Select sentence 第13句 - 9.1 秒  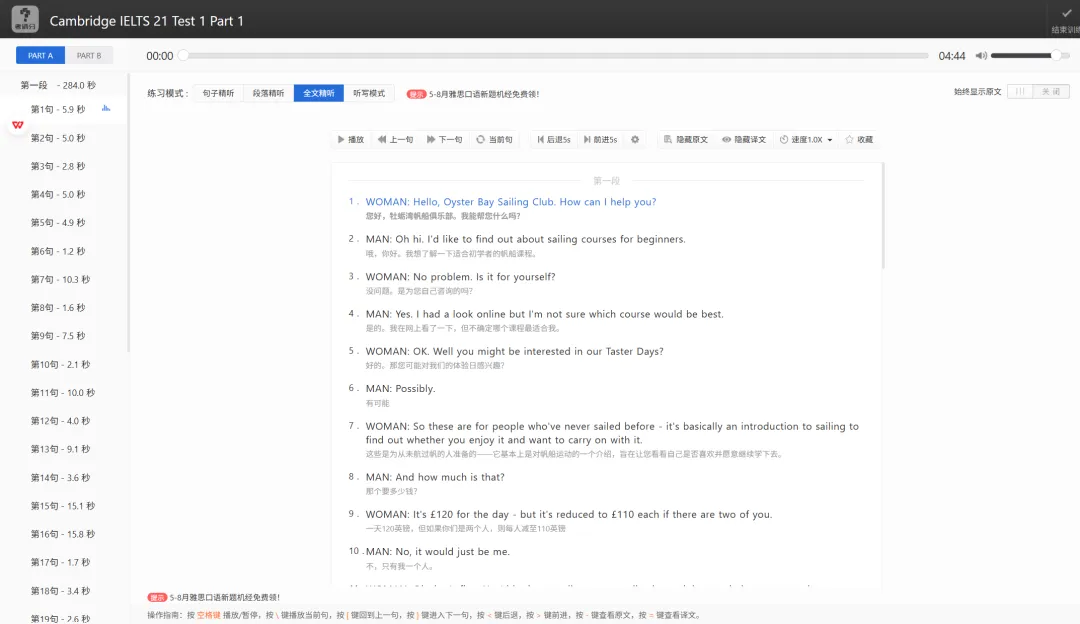click(x=60, y=449)
